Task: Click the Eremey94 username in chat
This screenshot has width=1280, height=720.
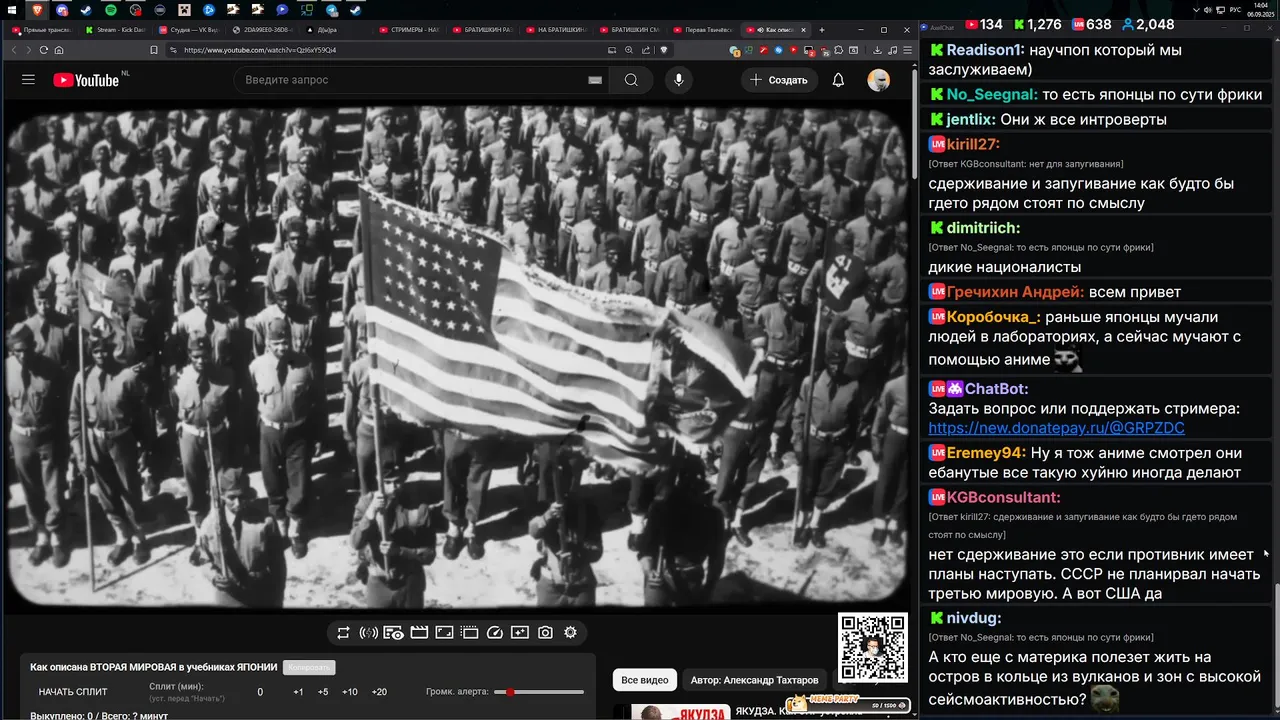Action: [985, 453]
